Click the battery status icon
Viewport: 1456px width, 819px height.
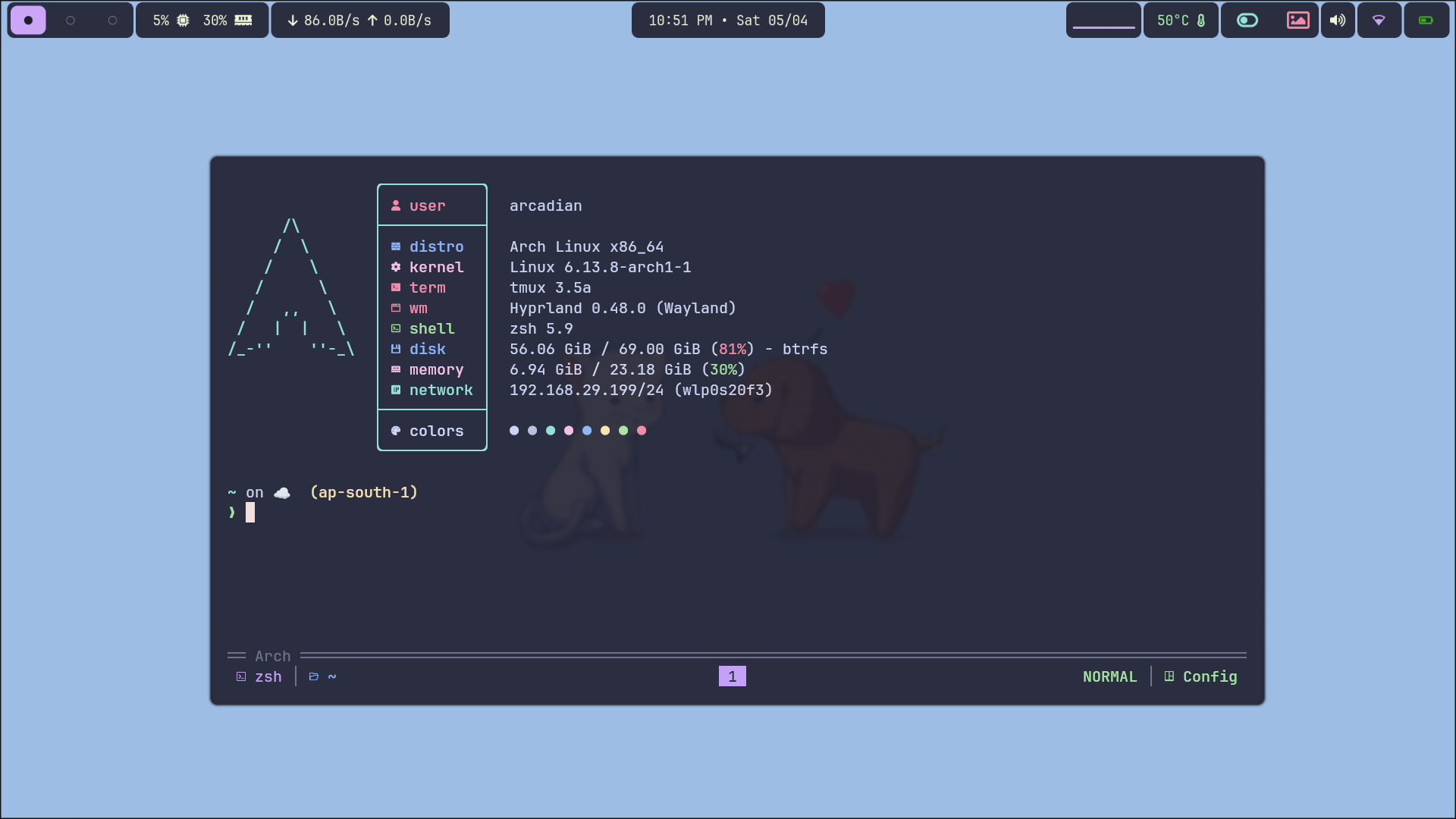coord(1426,20)
